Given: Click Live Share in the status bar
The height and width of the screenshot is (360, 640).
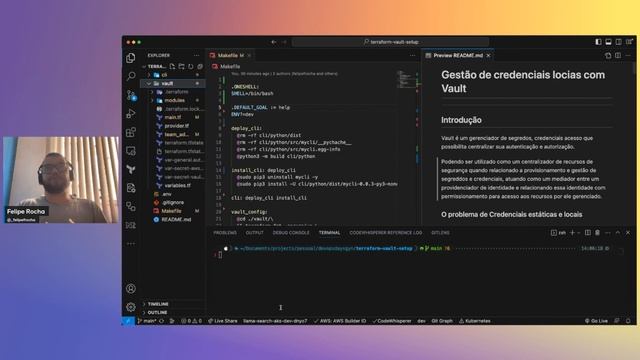Looking at the screenshot, I should click(222, 321).
